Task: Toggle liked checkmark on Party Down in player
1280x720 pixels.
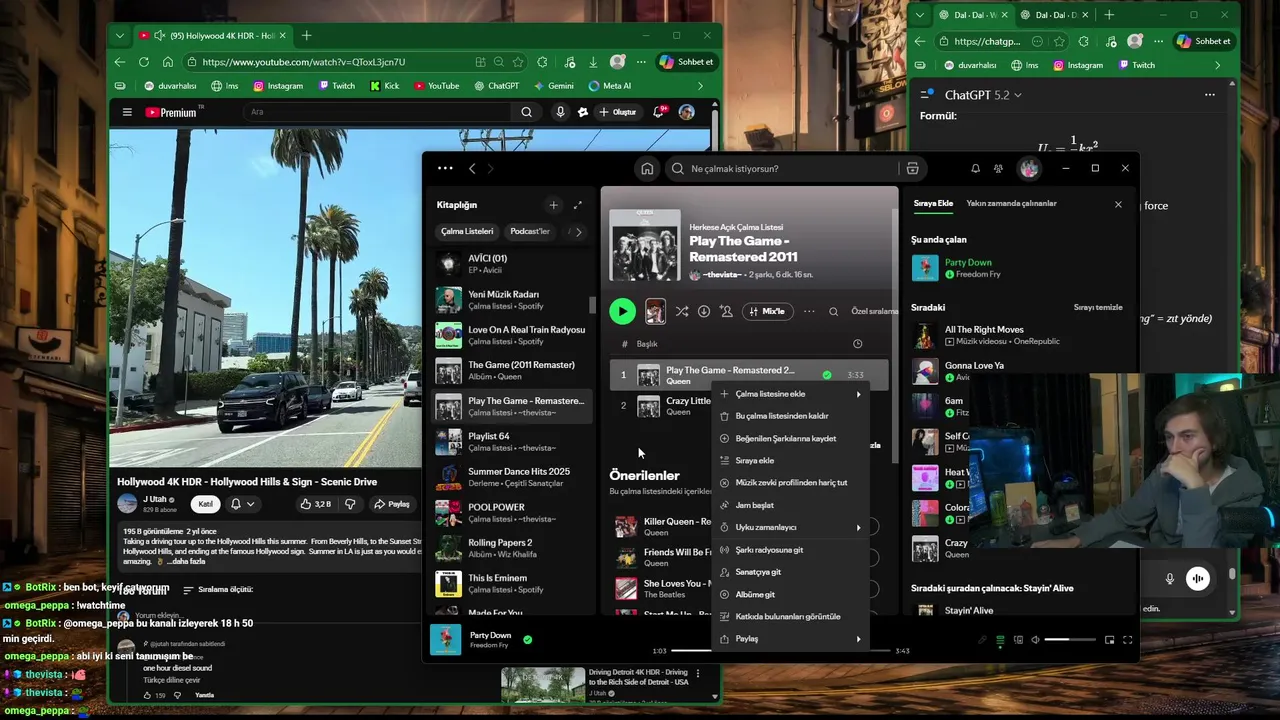Action: click(527, 639)
